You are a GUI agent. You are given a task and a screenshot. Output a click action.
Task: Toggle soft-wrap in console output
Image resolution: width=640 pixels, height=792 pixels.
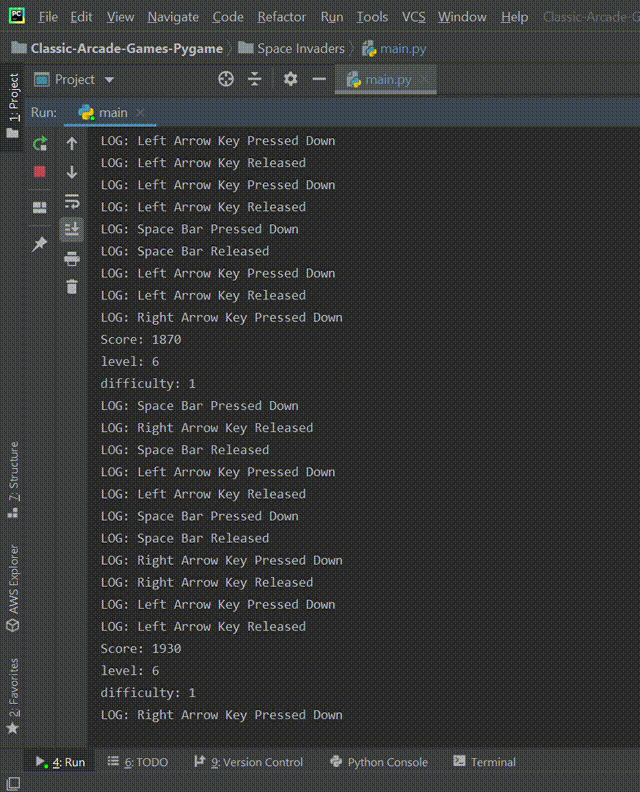72,202
